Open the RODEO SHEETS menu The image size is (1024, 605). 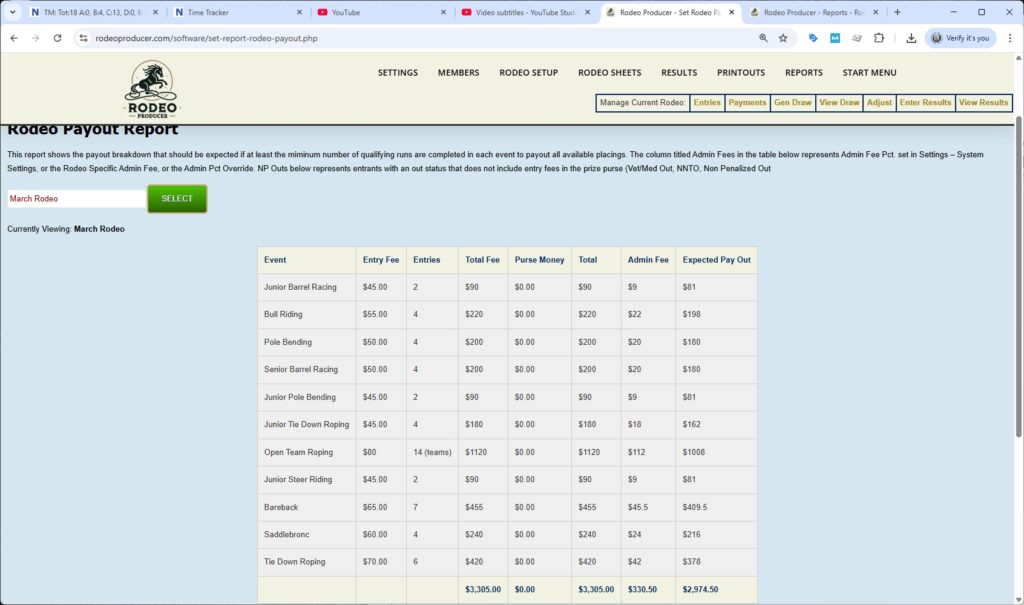tap(610, 72)
